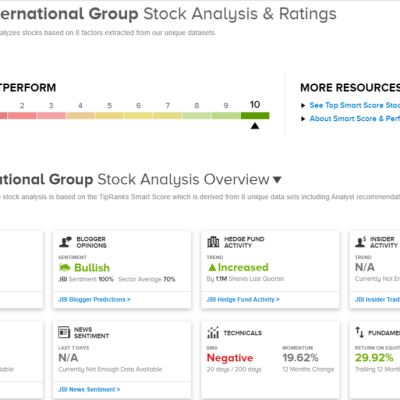Click bullet arrow before About Smart Score

pyautogui.click(x=303, y=119)
